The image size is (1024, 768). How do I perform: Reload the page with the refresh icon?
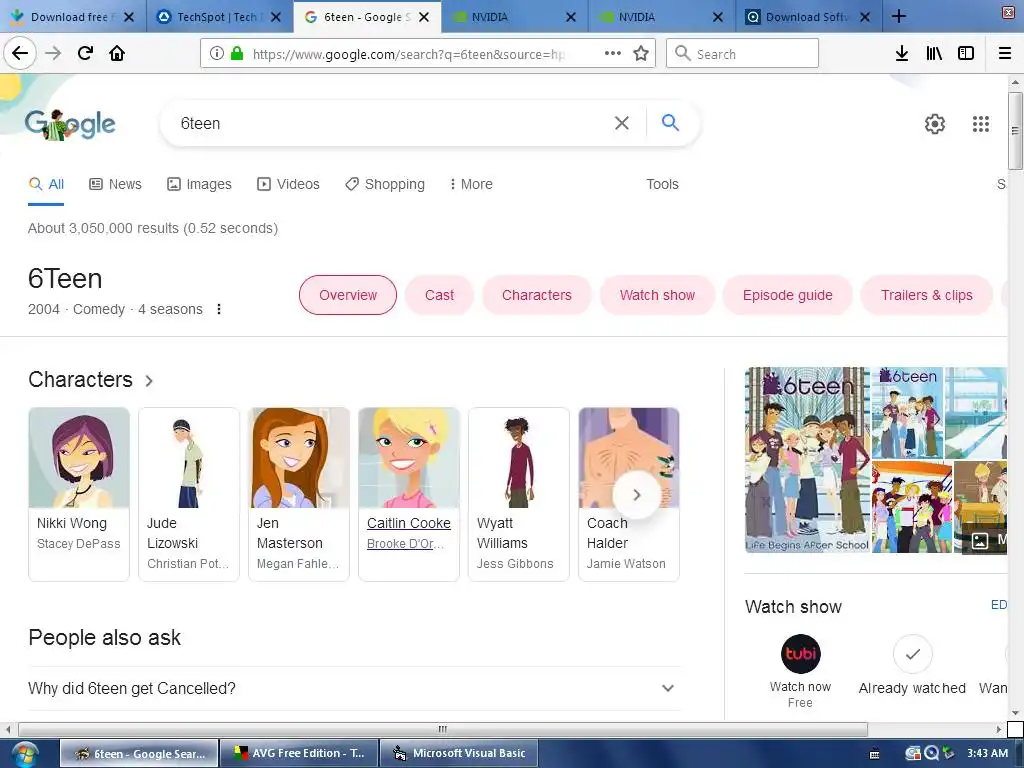86,53
